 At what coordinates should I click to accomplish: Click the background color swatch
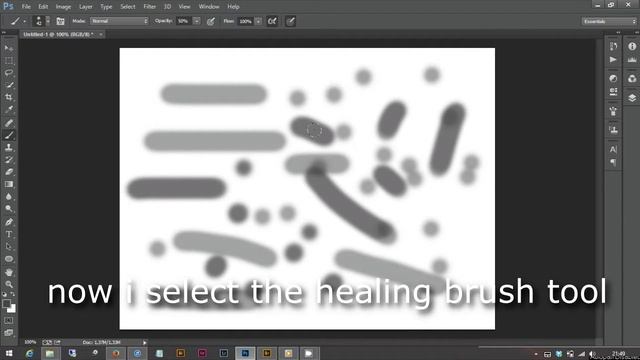pos(12,308)
